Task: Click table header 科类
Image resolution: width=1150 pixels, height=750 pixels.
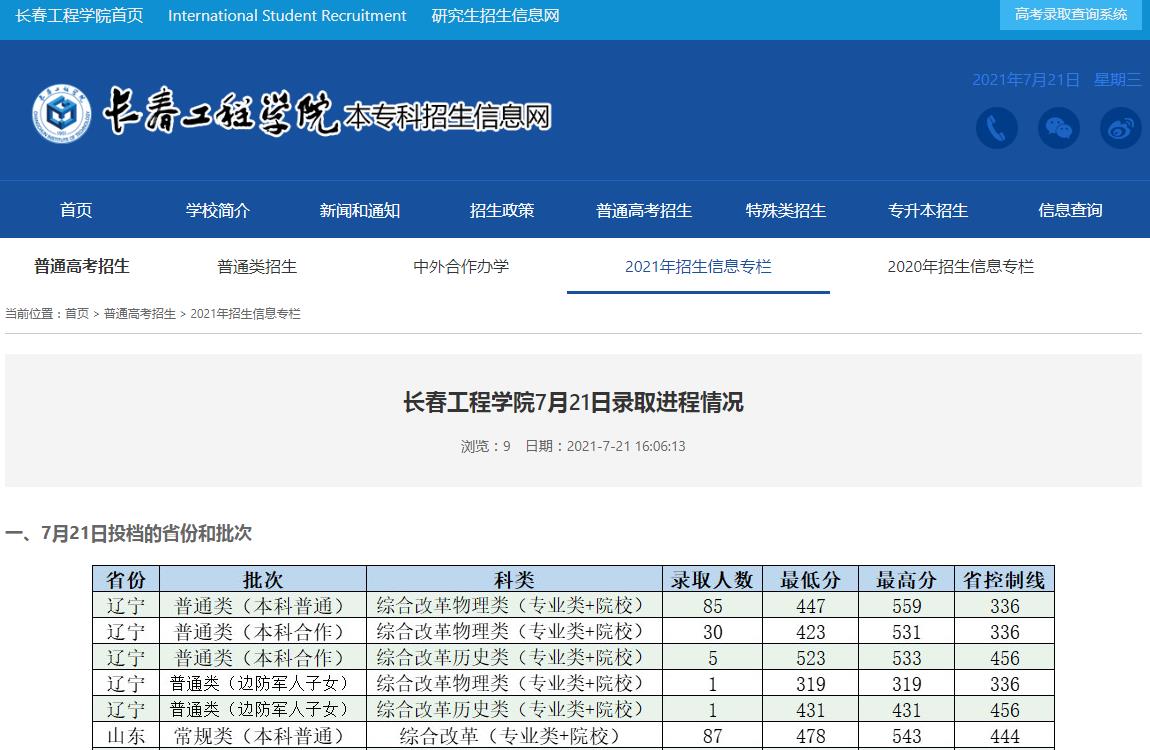Action: click(514, 579)
